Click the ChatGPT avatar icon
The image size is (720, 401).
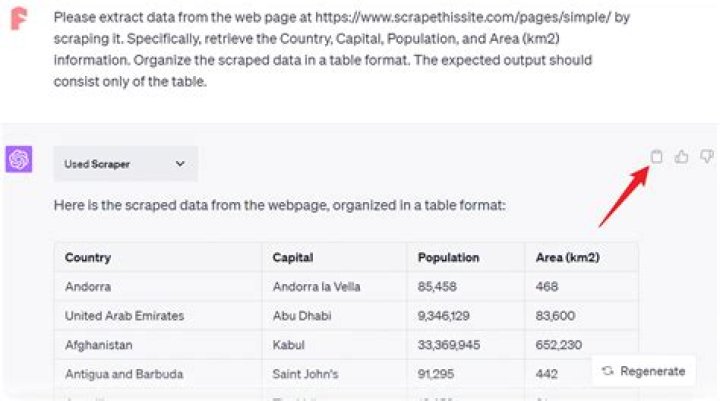19,159
